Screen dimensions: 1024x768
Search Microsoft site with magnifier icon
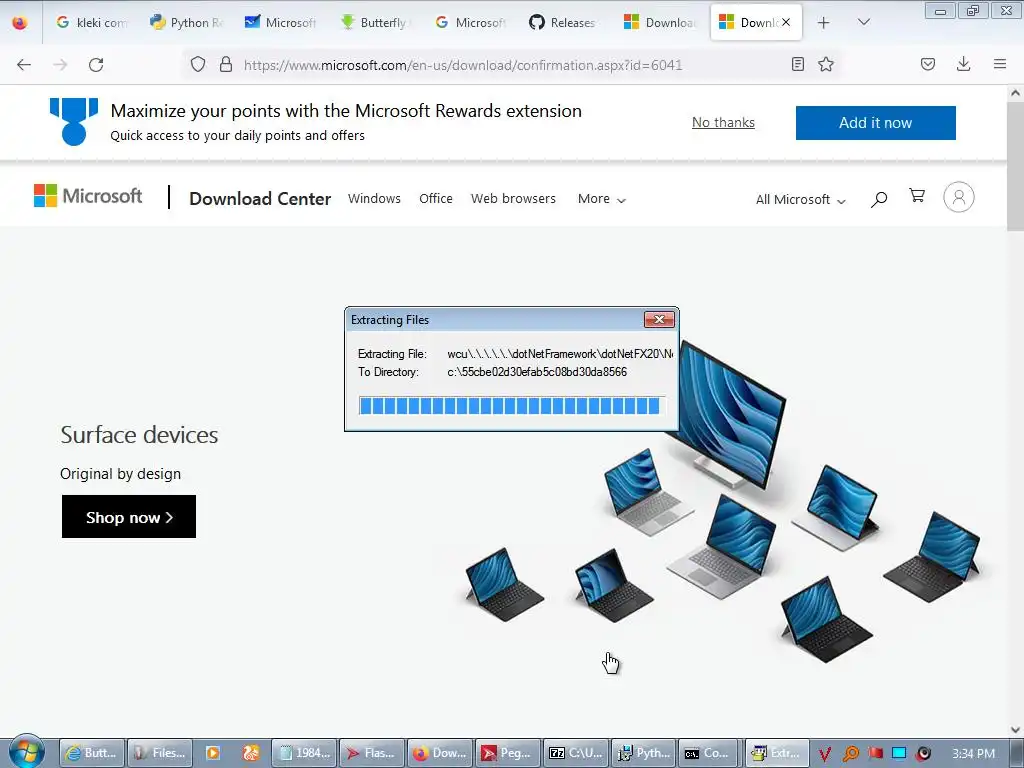click(879, 199)
